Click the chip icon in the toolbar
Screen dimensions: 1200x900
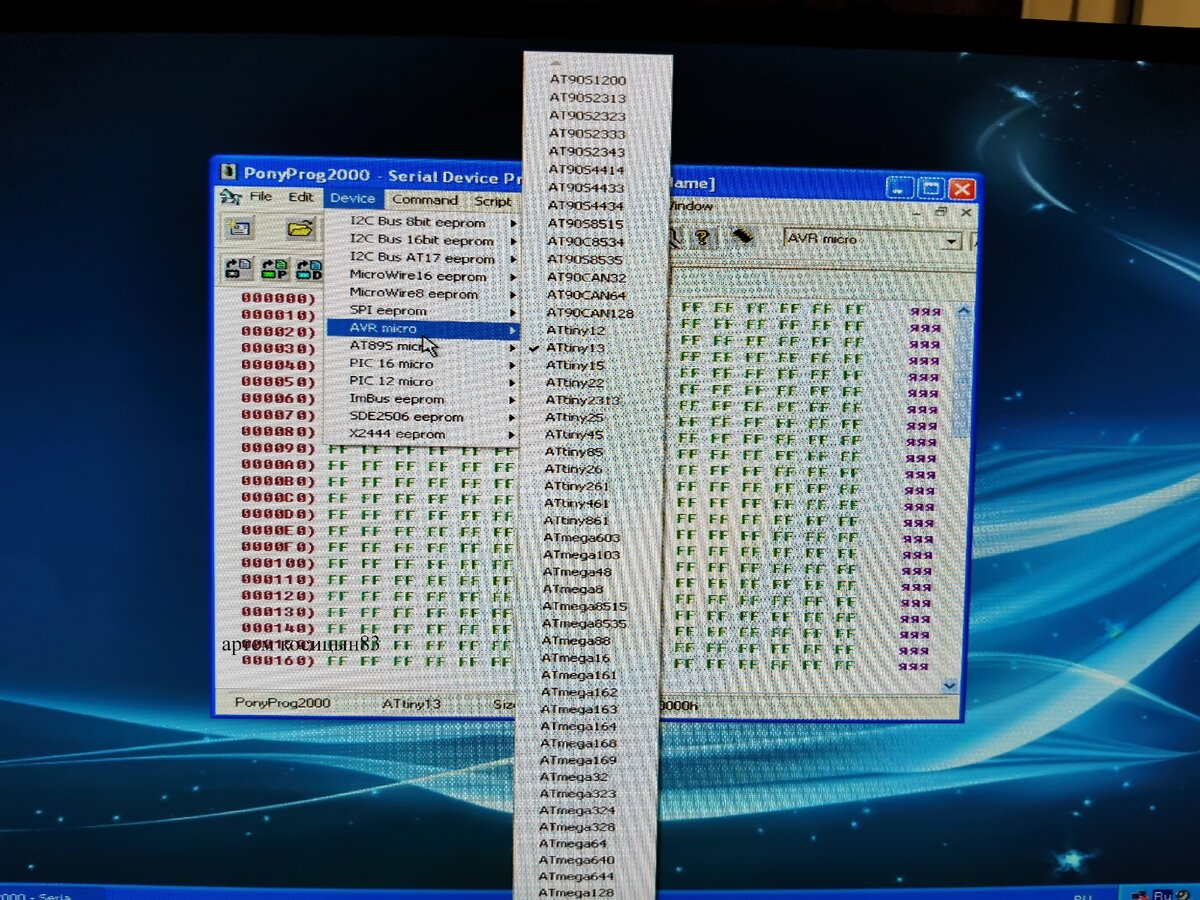[x=741, y=236]
